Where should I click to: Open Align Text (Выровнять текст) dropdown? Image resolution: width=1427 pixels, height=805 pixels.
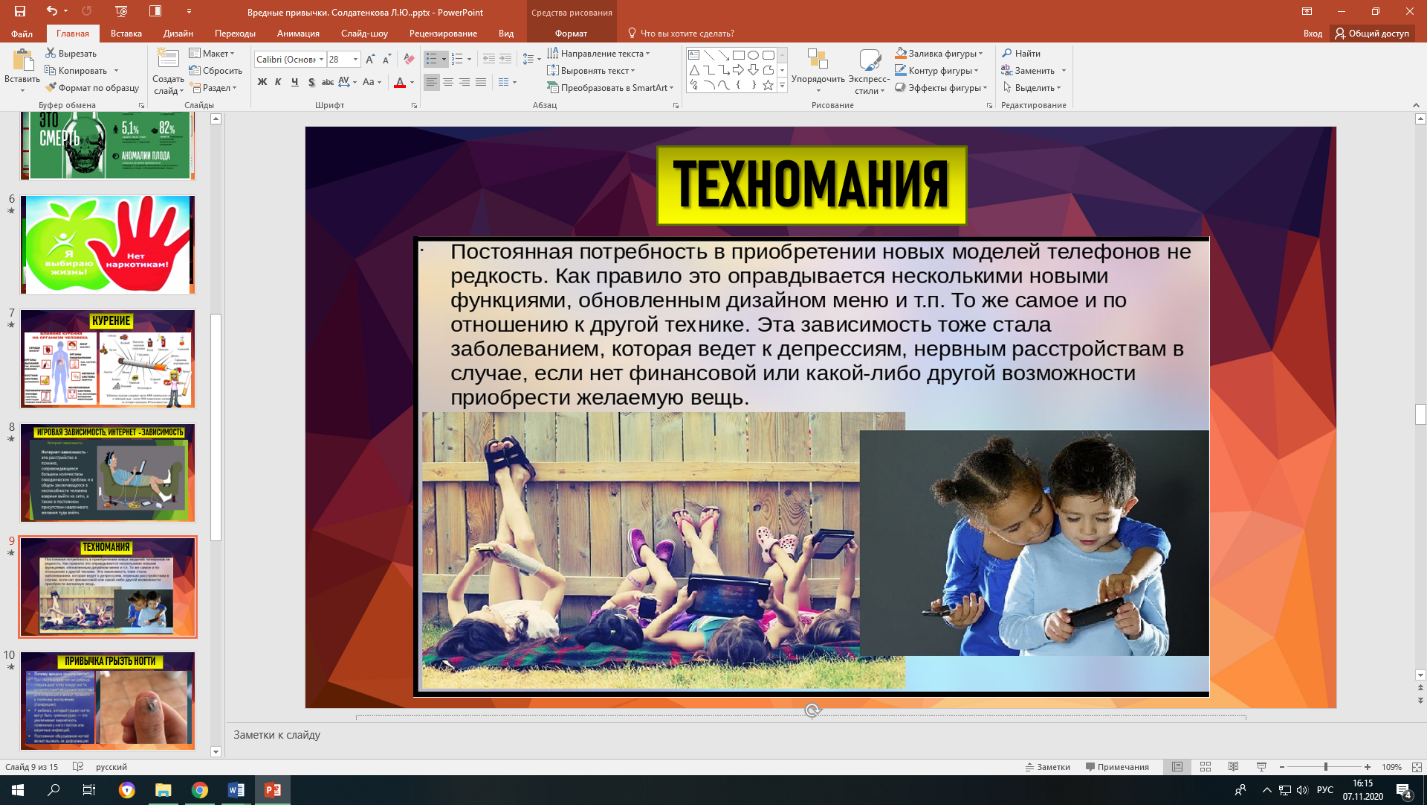point(592,71)
